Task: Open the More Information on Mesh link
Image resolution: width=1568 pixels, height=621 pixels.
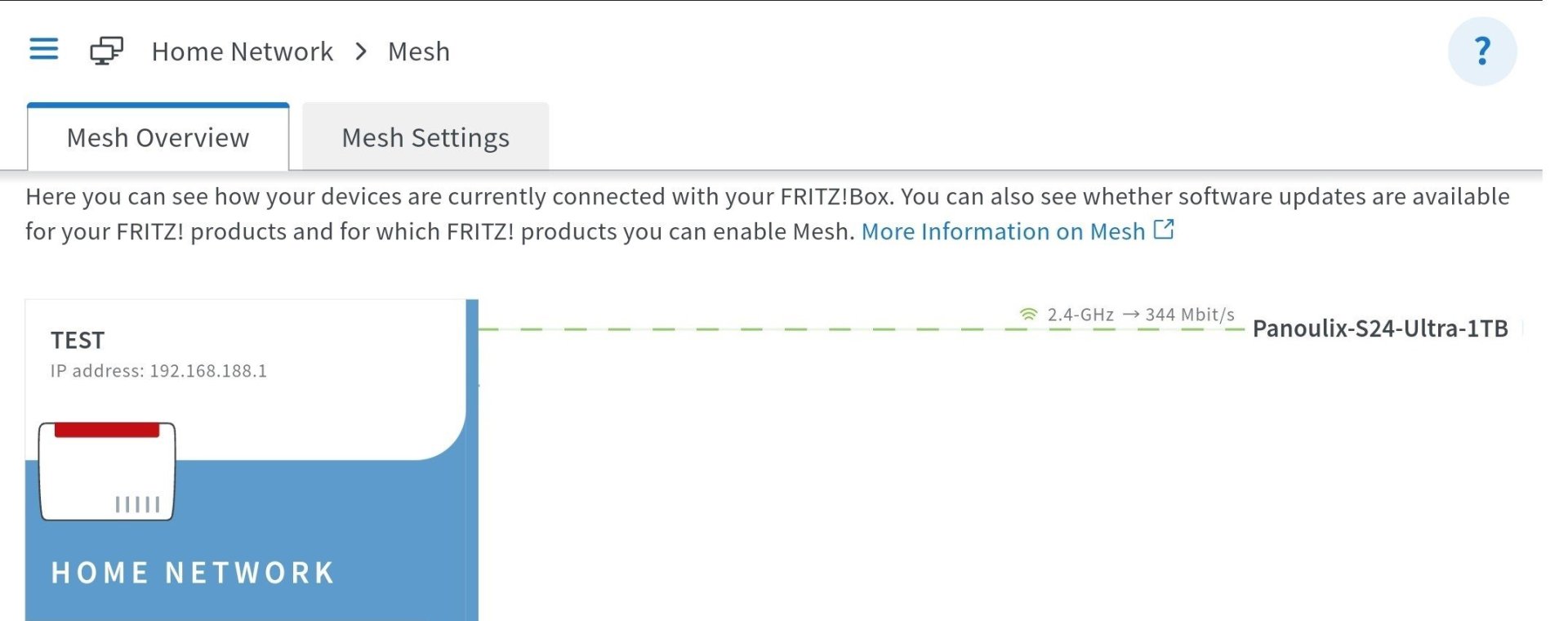Action: 1003,232
